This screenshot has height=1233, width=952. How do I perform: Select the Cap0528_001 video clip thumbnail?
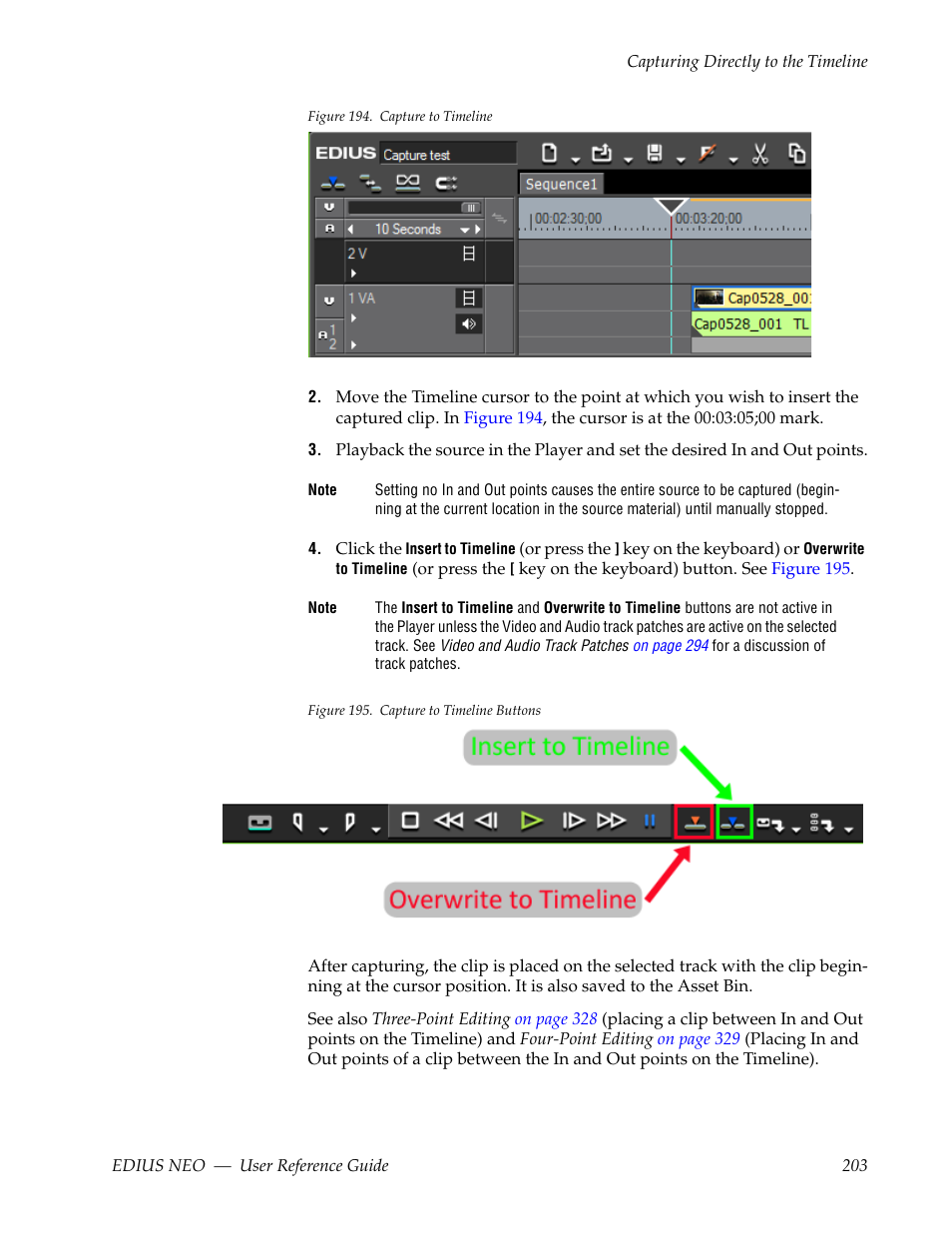[710, 298]
